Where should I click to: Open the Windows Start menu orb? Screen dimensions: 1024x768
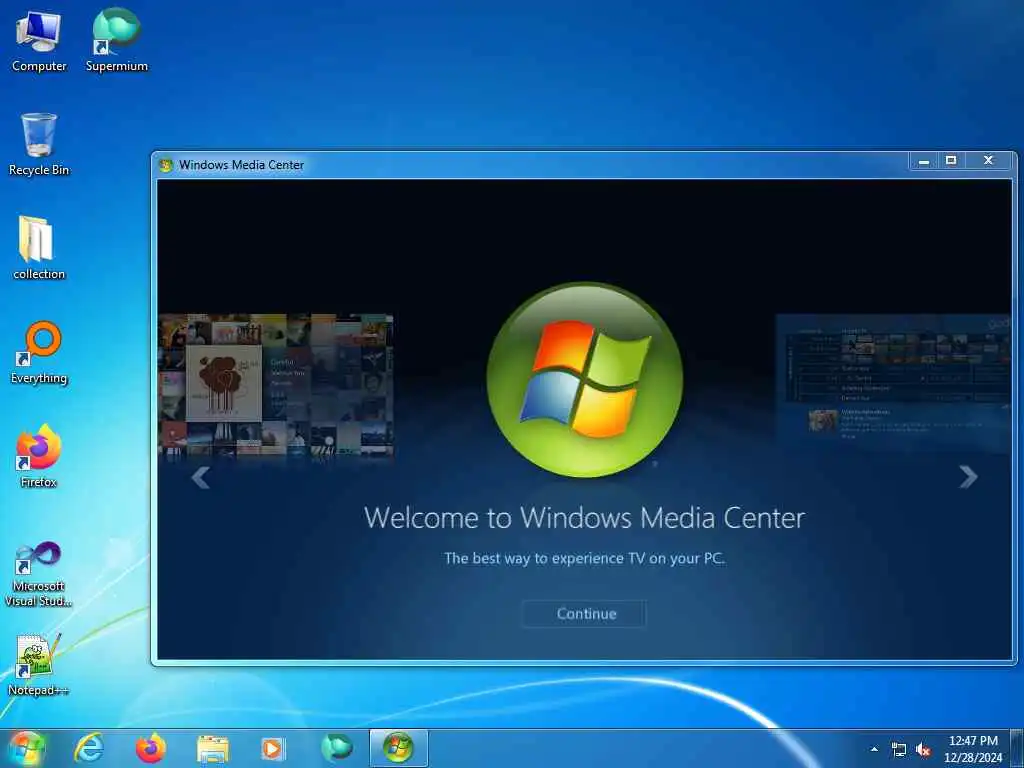tap(27, 748)
